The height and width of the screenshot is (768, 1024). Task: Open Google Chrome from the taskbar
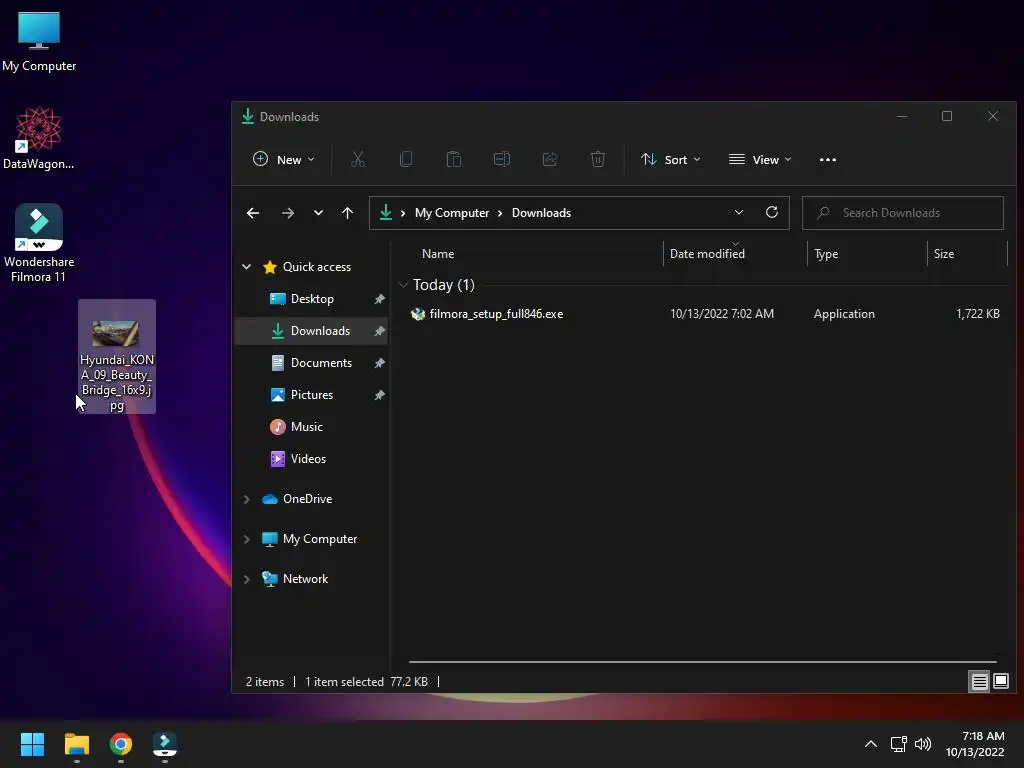(121, 744)
